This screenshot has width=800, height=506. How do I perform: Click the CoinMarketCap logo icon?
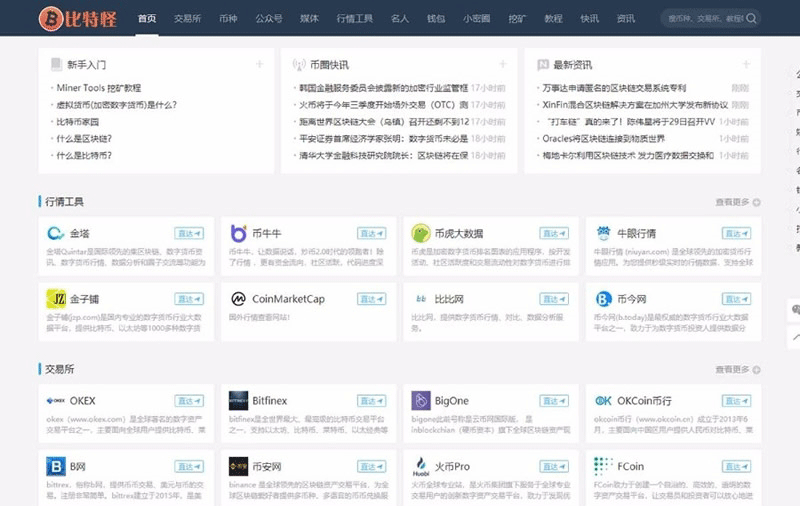click(x=238, y=299)
